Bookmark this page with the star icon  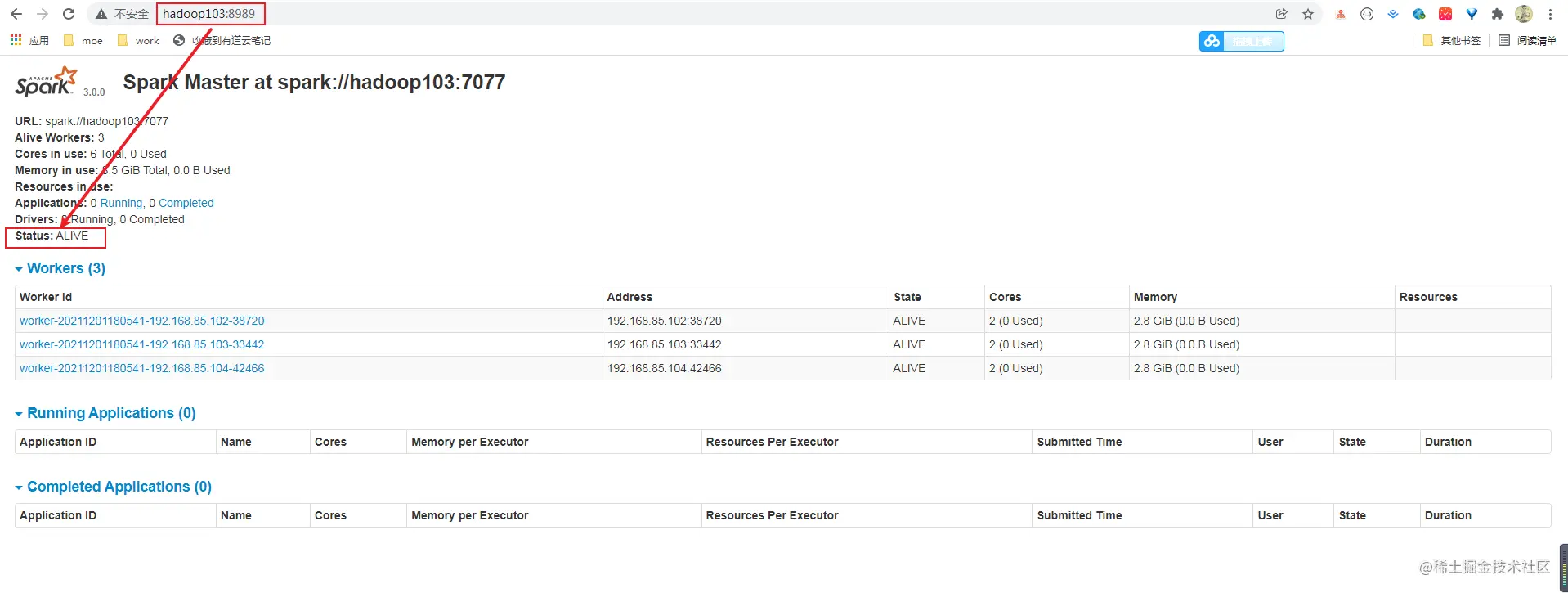click(1308, 14)
